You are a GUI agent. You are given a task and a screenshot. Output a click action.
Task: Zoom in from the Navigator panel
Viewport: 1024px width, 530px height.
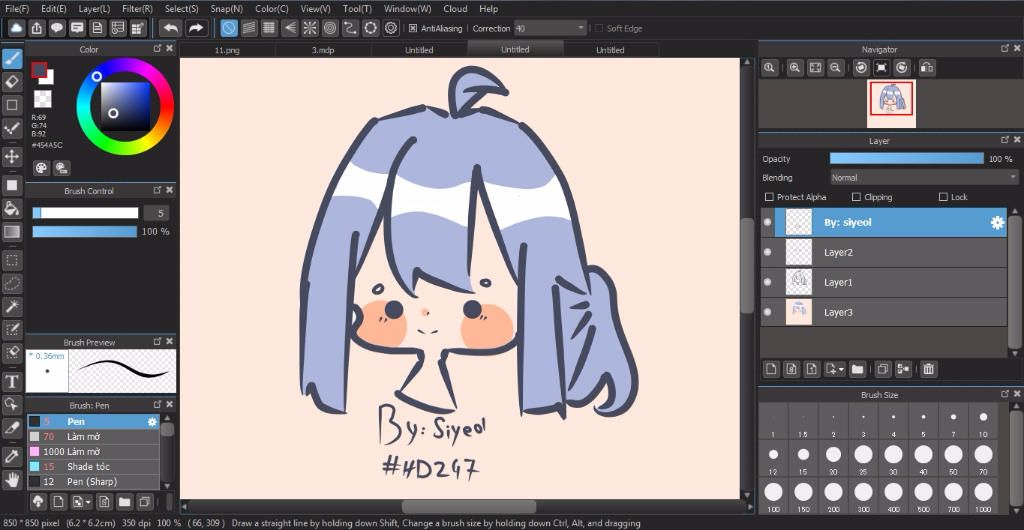coord(795,67)
